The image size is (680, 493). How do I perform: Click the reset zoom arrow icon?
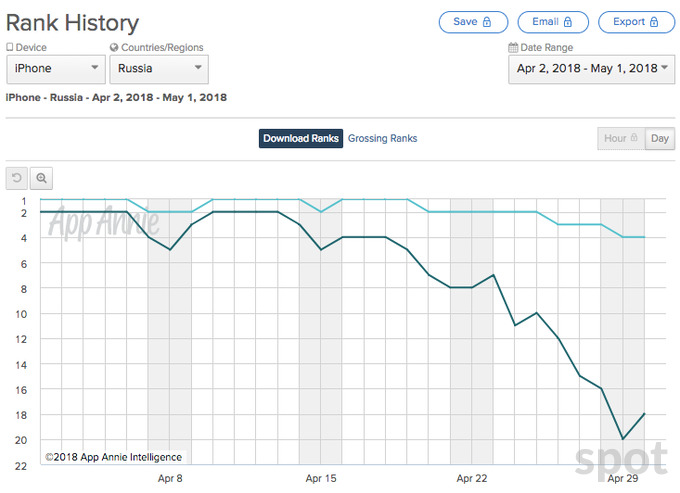click(16, 178)
